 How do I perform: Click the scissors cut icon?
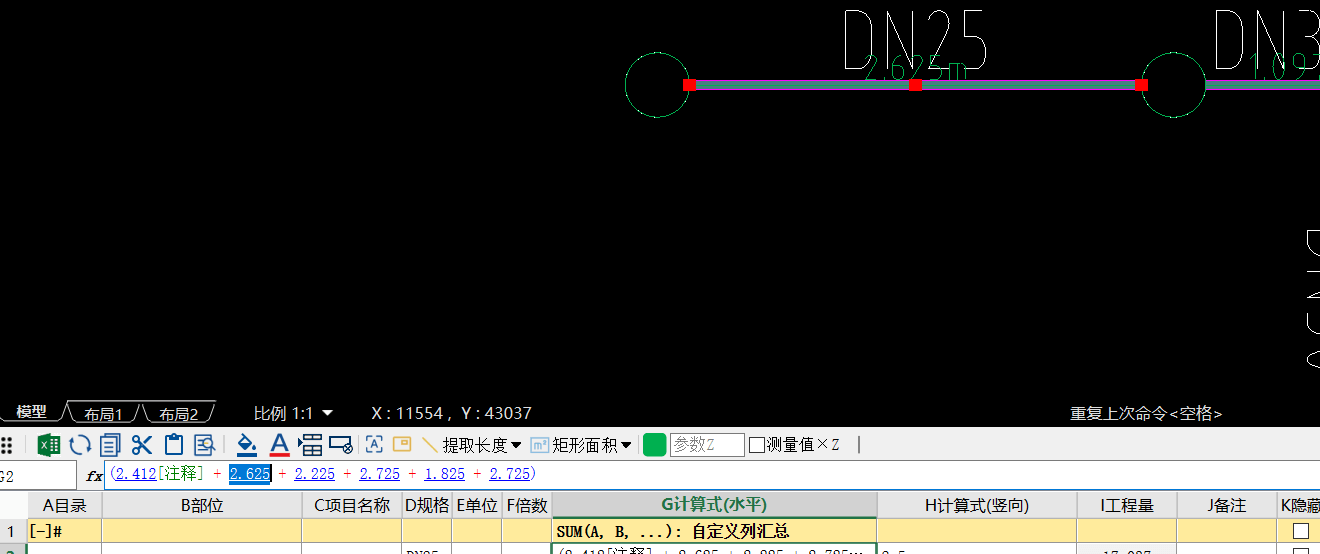tap(142, 445)
